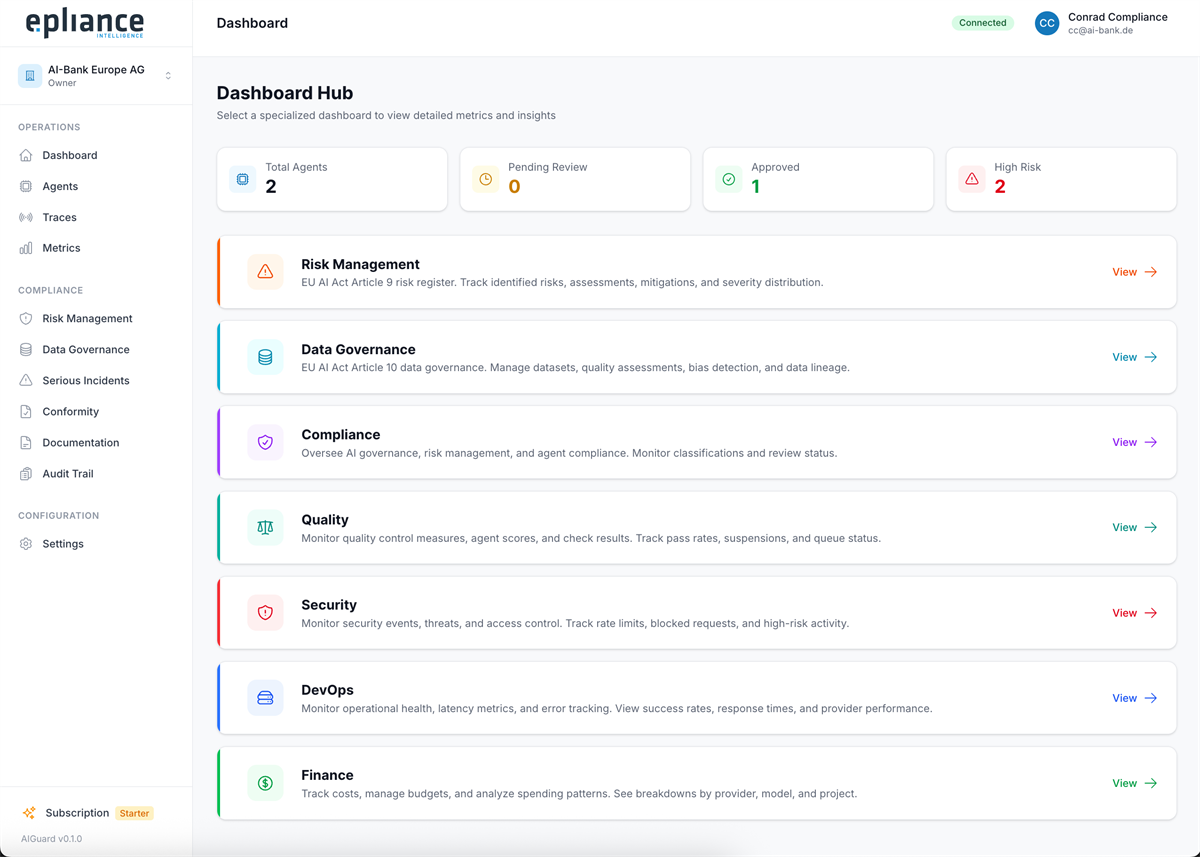This screenshot has height=857, width=1200.
Task: Click the Data Governance card database icon
Action: 265,357
